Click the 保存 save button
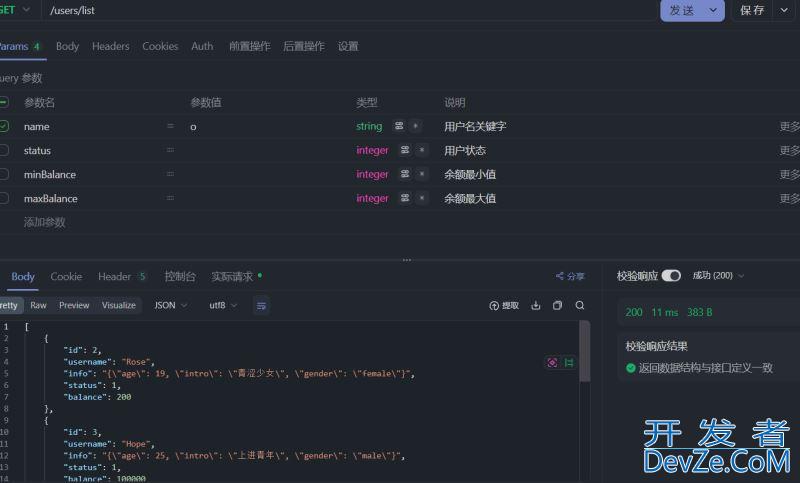This screenshot has height=483, width=800. (753, 10)
